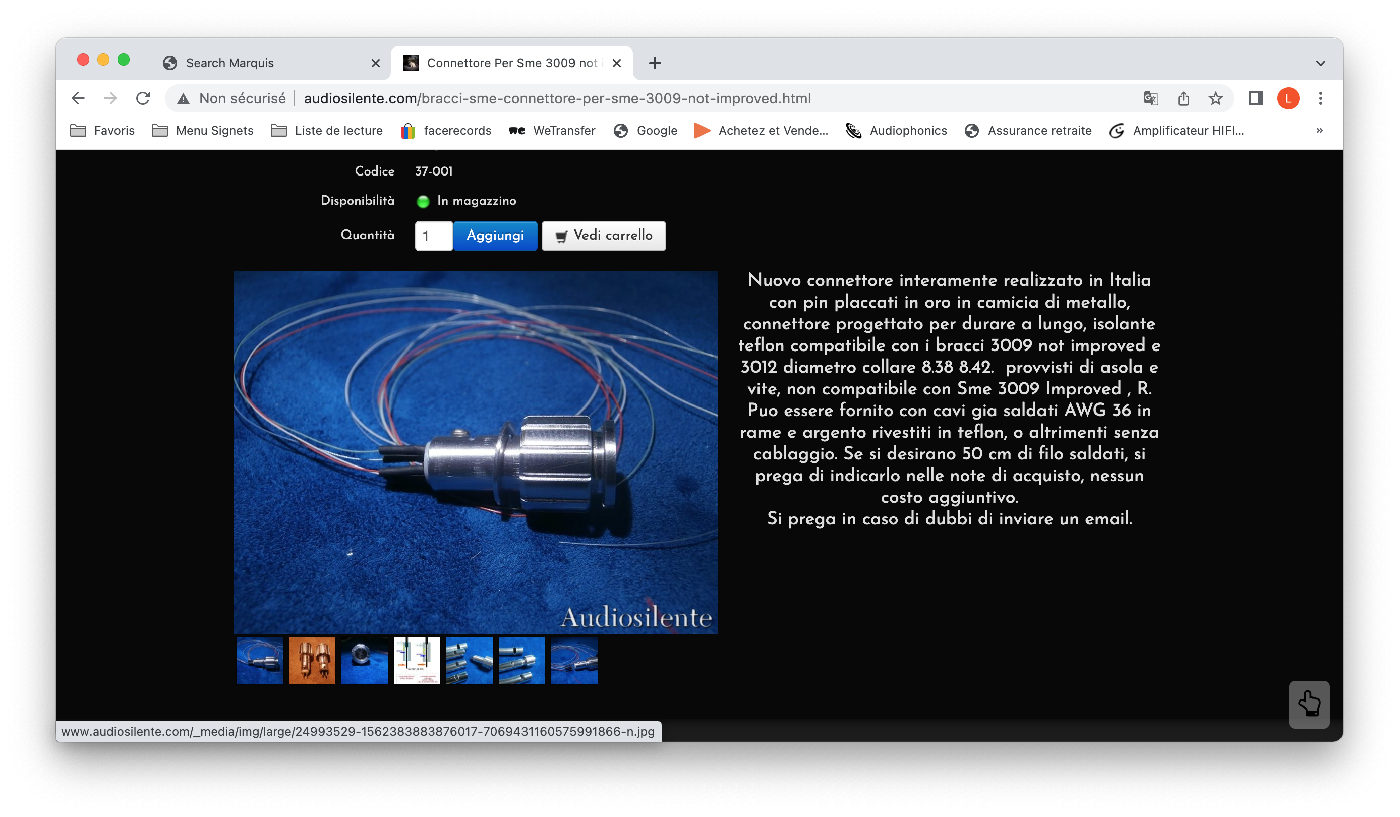1400x817 pixels.
Task: Click the share icon in address bar
Action: coord(1184,98)
